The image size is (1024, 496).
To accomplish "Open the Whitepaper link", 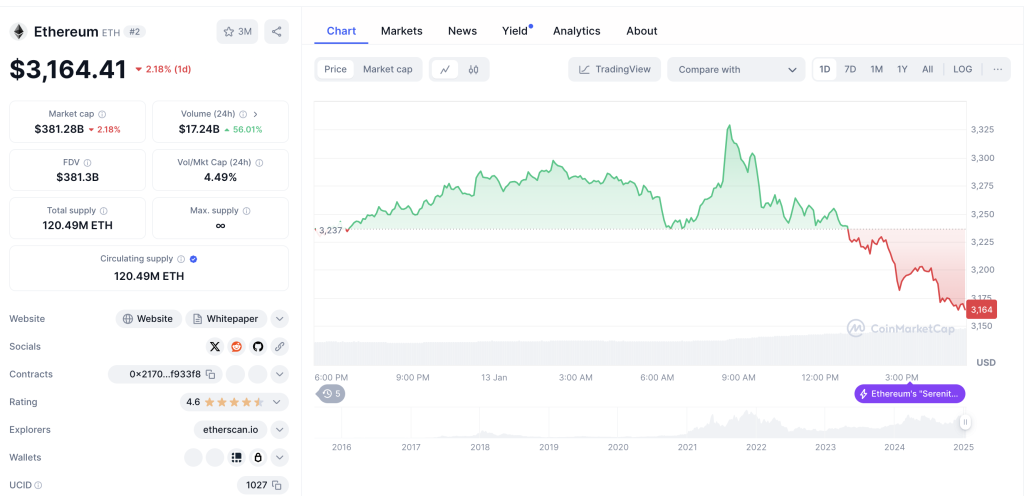I will coord(227,319).
